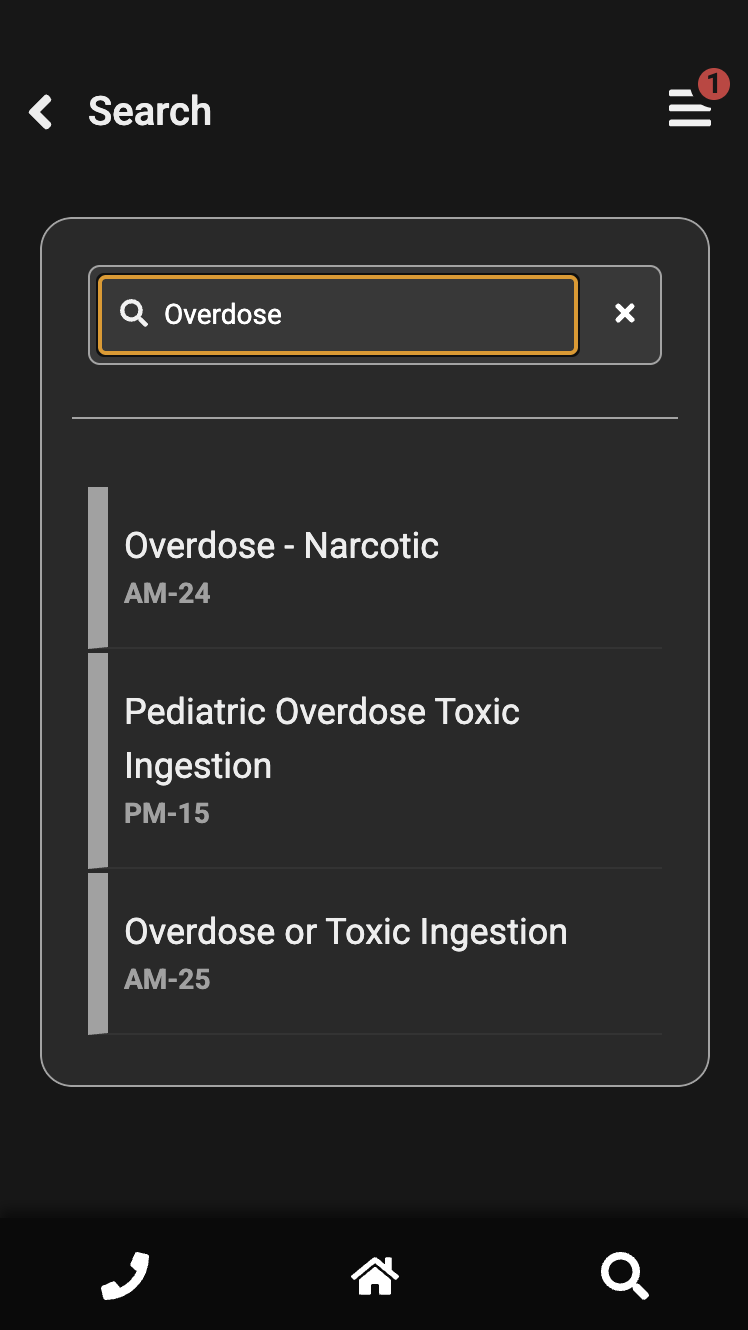Click the PM-15 protocol code label
This screenshot has width=748, height=1330.
[167, 814]
